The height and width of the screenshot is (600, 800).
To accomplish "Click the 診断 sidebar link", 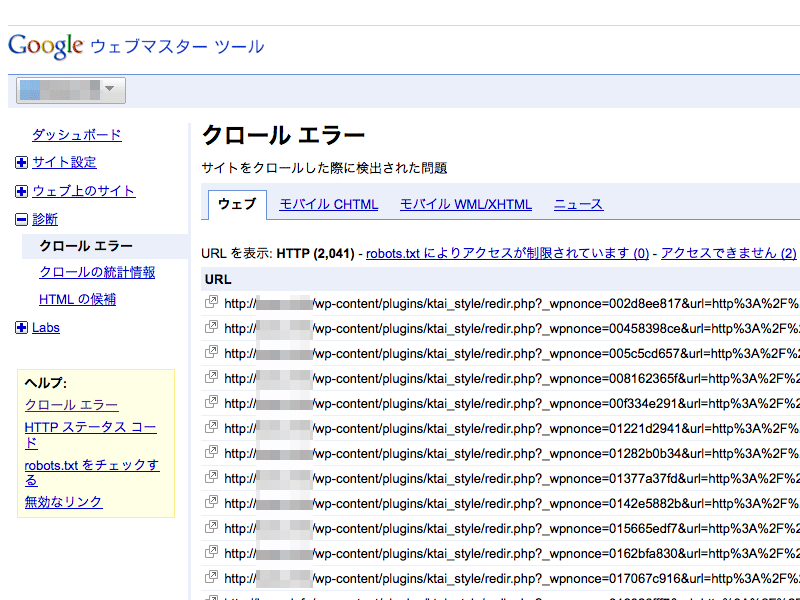I will coord(45,219).
